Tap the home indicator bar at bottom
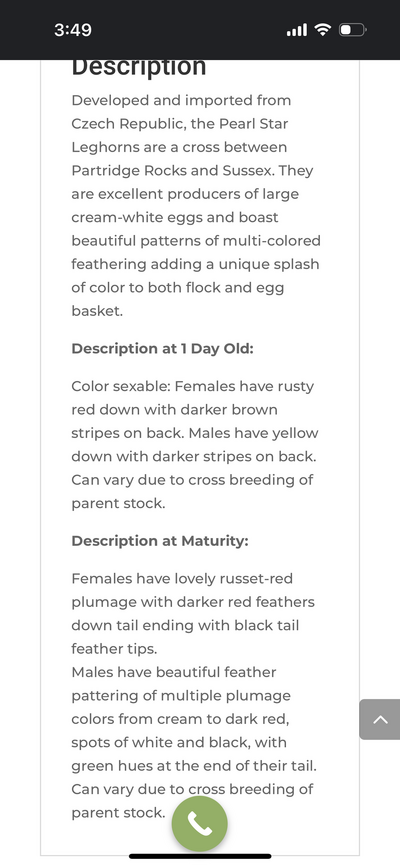Image resolution: width=400 pixels, height=867 pixels. 200,856
